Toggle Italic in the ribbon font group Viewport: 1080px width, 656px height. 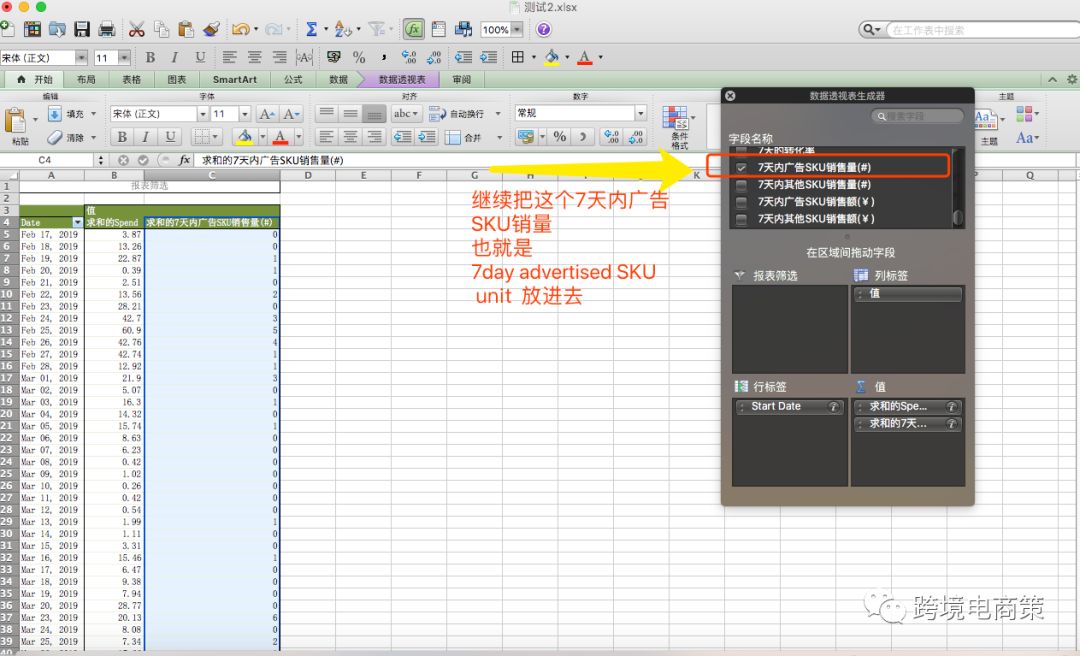(x=145, y=137)
